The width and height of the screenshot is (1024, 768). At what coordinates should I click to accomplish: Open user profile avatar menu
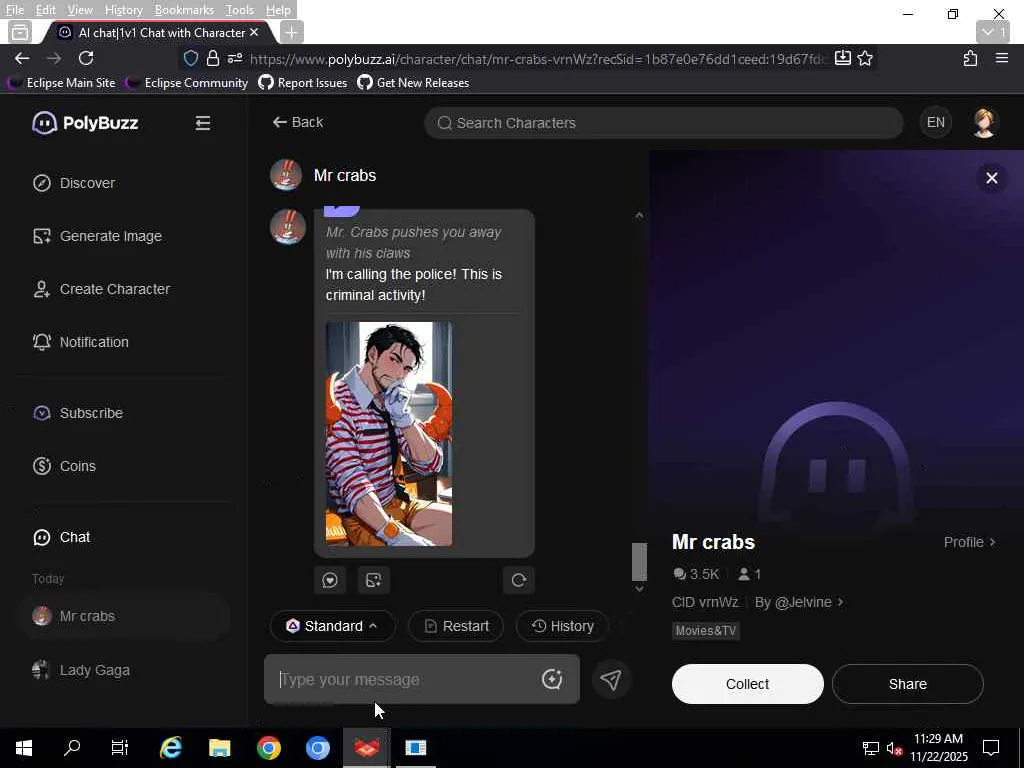click(x=984, y=122)
